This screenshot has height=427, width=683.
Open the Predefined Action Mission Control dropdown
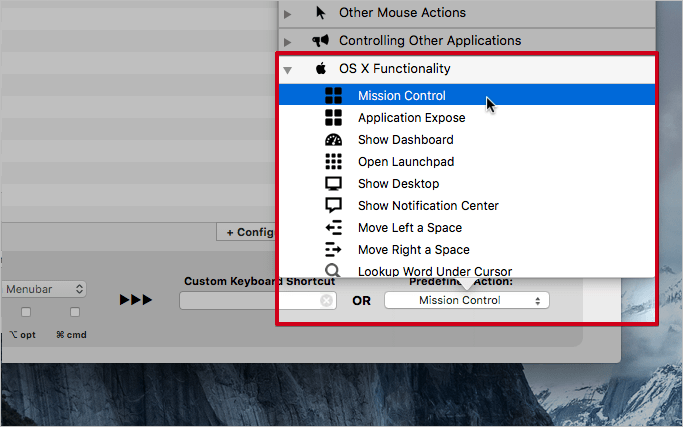tap(467, 300)
